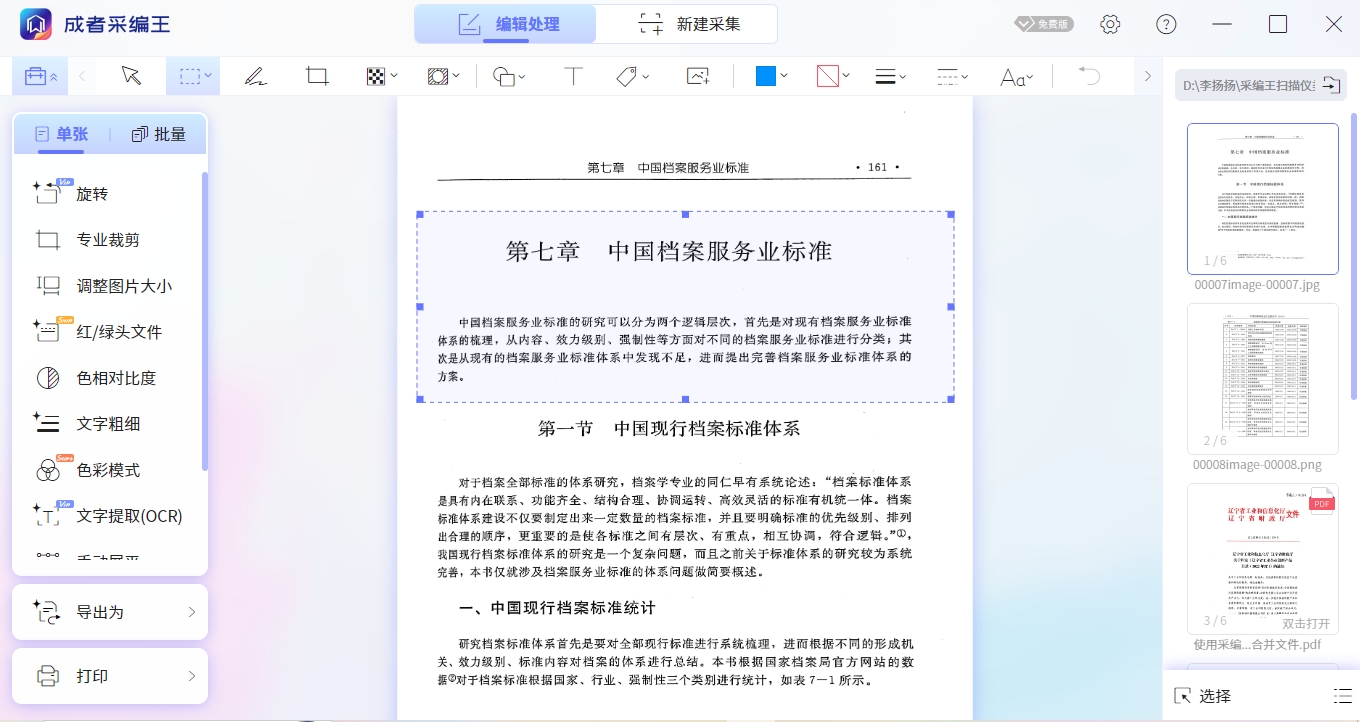Viewport: 1360px width, 722px height.
Task: Collapse the toolbox panel with the briefcase icon
Action: tap(41, 77)
